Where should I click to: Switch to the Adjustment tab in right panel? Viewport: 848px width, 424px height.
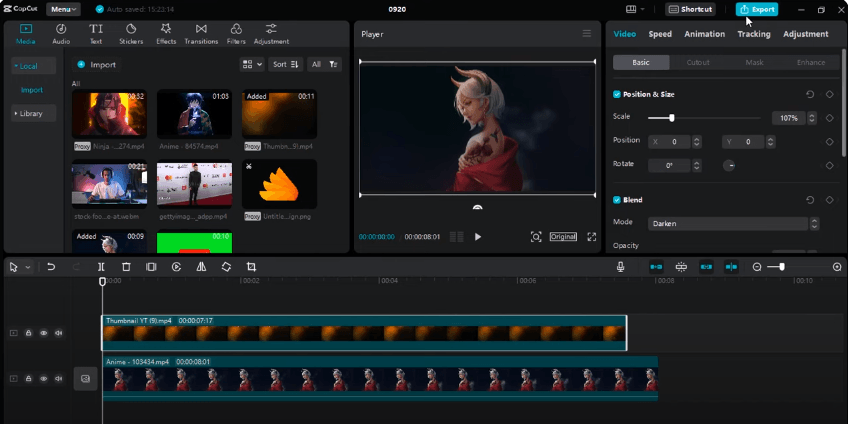click(x=805, y=34)
